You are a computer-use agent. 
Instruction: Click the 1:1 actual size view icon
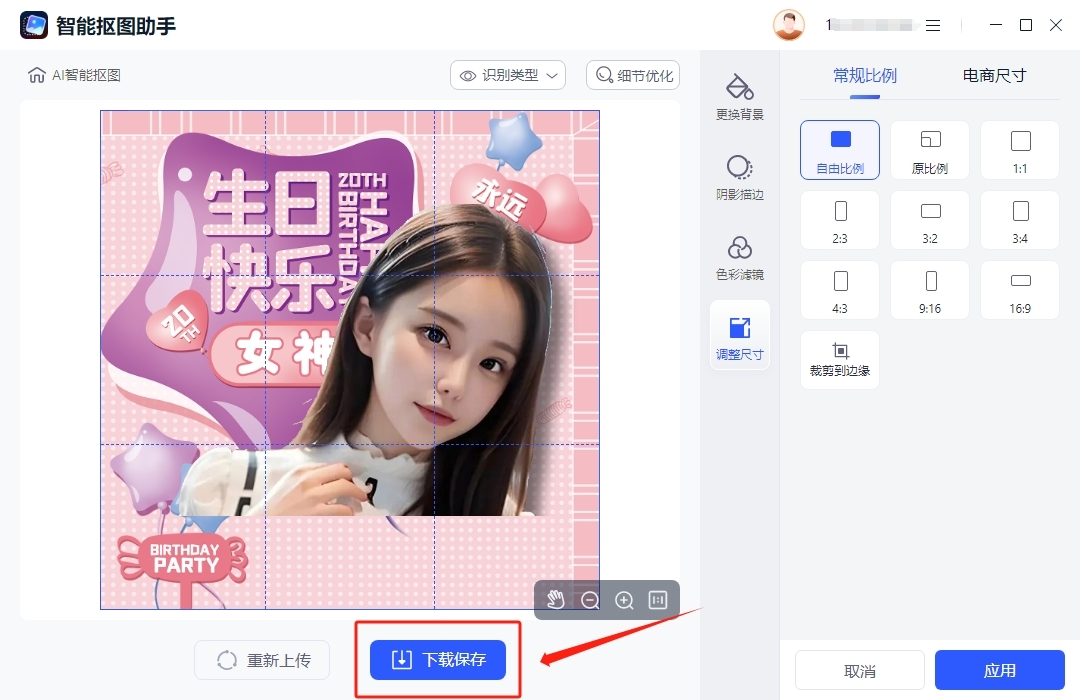[658, 600]
